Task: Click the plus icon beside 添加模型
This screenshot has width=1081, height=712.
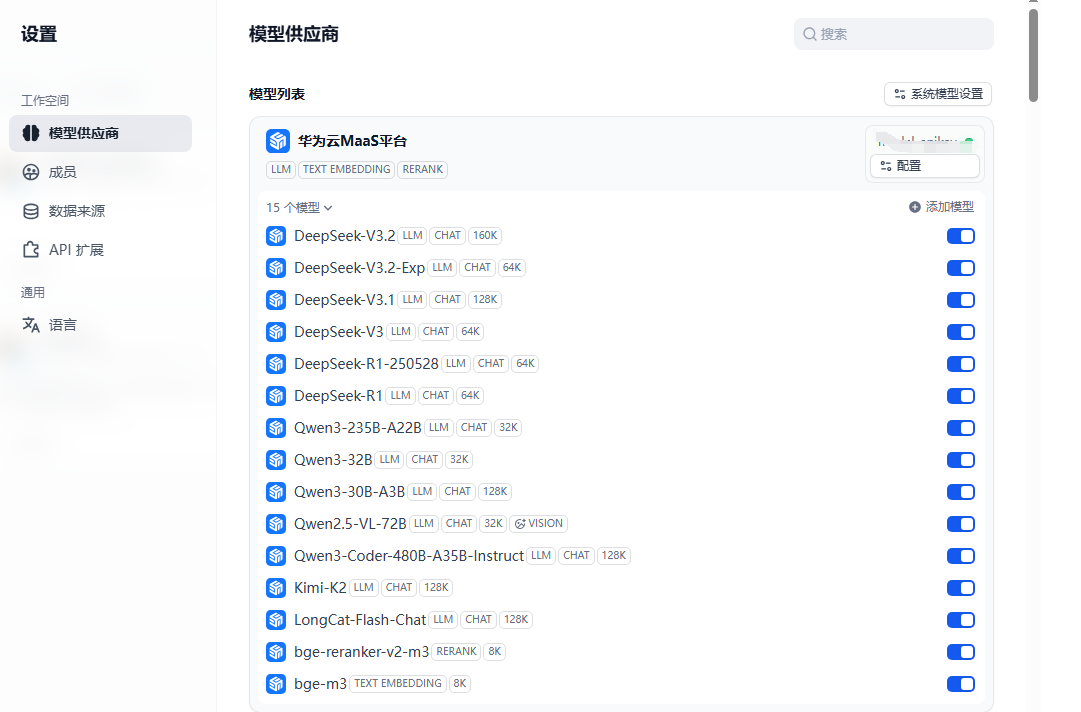Action: pyautogui.click(x=915, y=207)
